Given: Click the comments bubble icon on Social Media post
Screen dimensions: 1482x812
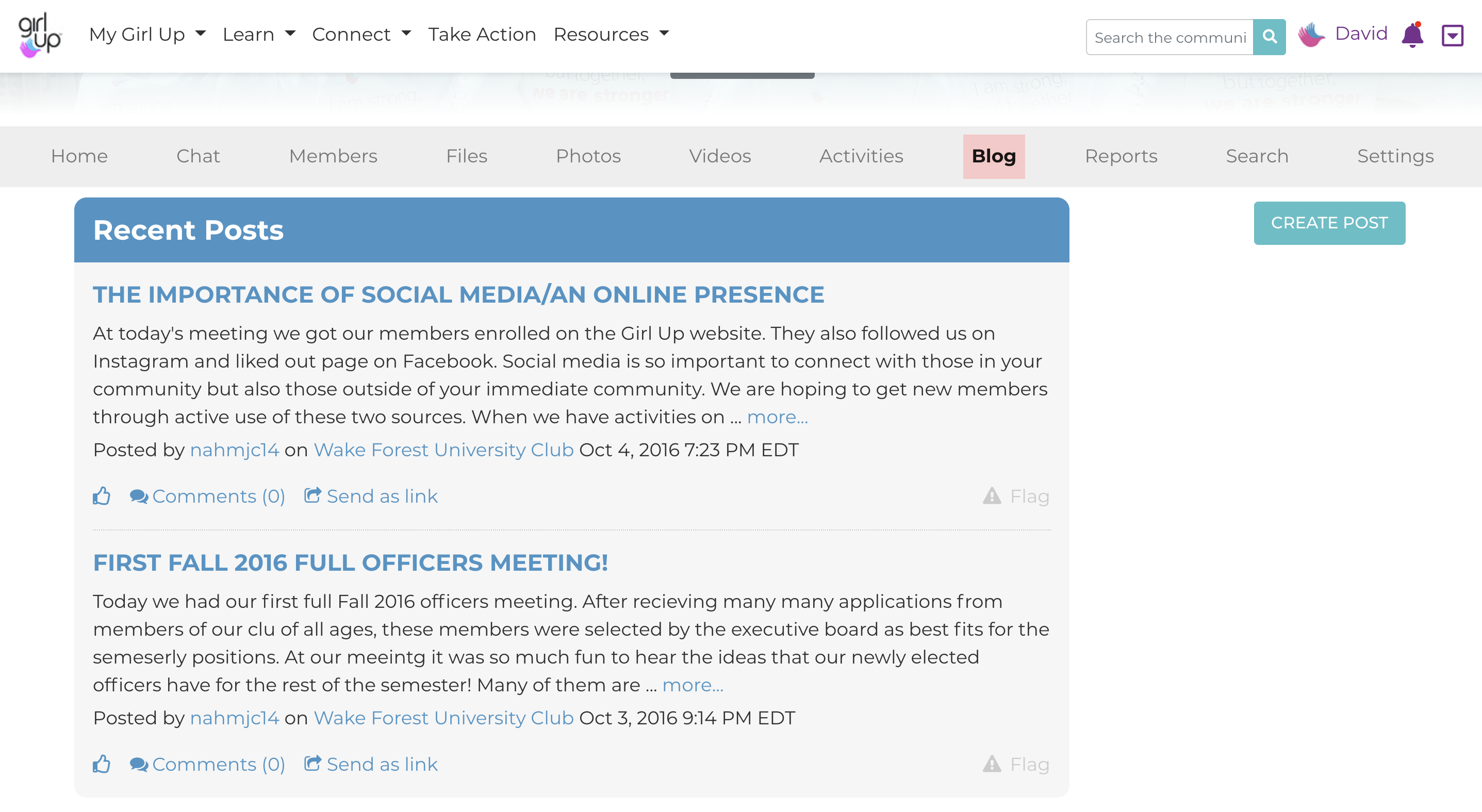Looking at the screenshot, I should click(x=139, y=496).
